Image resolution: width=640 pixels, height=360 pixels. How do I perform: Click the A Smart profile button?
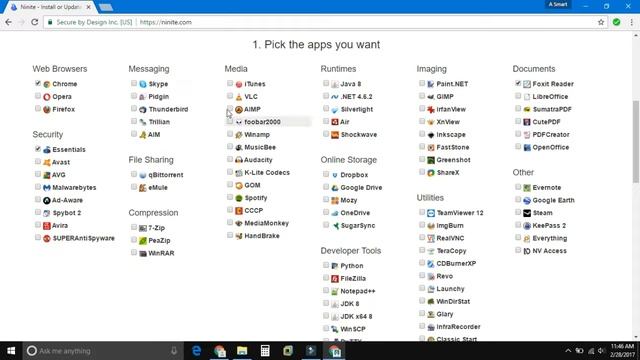(x=558, y=4)
